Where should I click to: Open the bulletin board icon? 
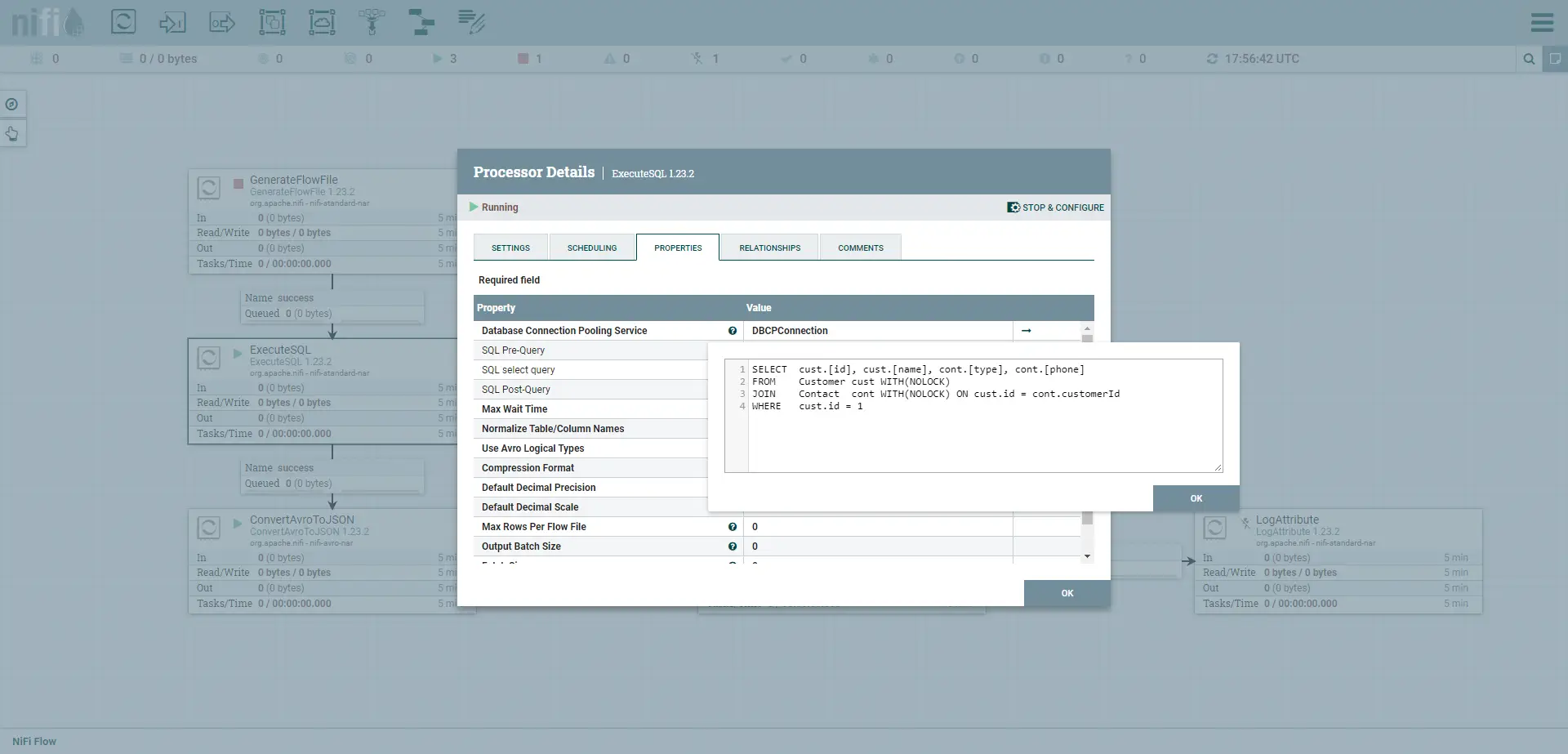point(1555,59)
